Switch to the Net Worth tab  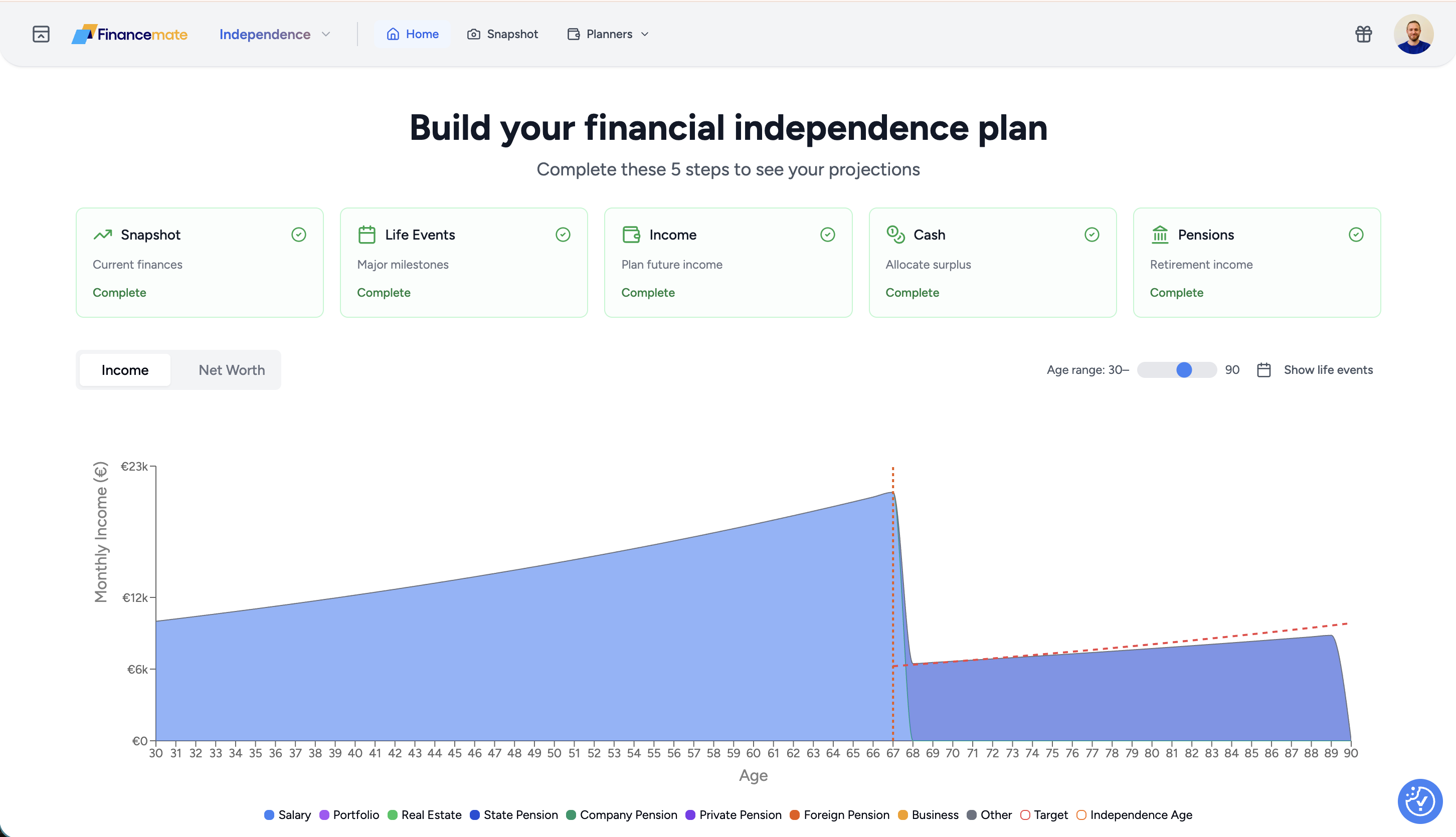231,370
